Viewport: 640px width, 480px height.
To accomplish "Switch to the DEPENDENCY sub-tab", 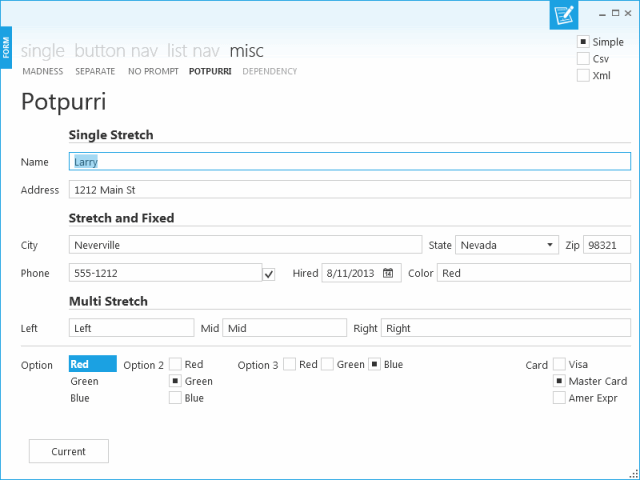I will click(x=269, y=71).
